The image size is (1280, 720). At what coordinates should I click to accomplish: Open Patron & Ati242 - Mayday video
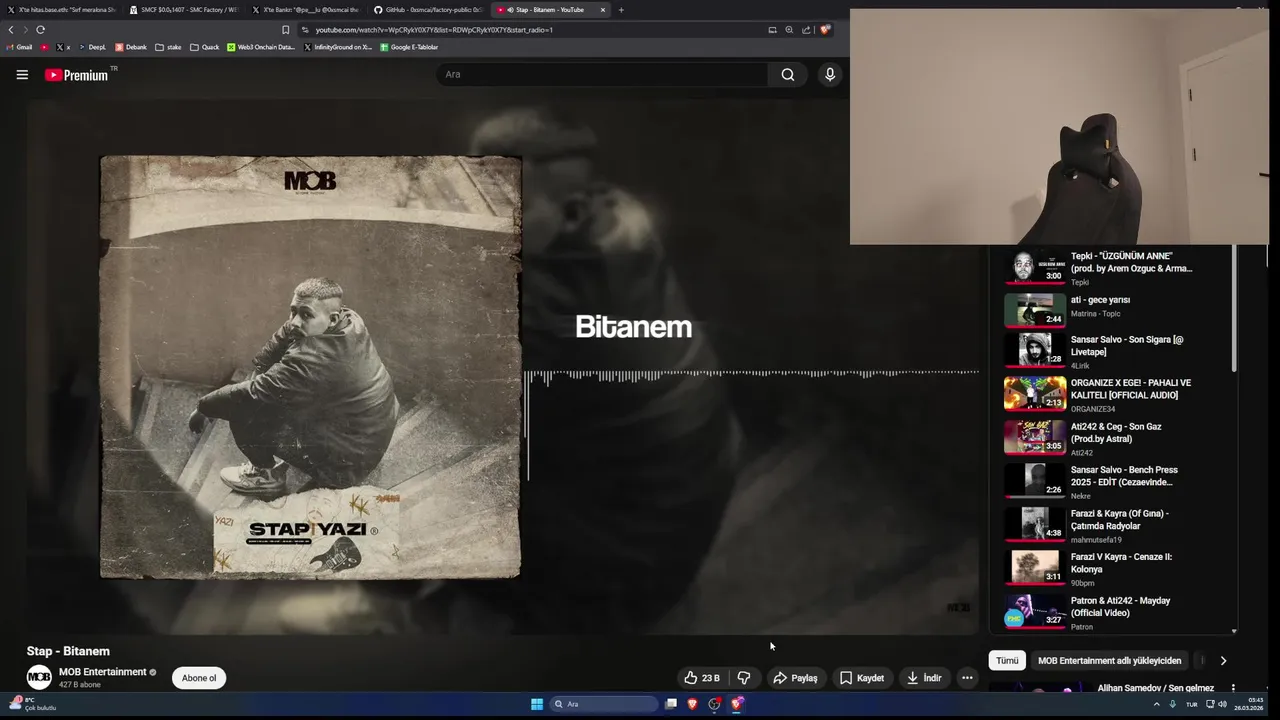(x=1110, y=612)
